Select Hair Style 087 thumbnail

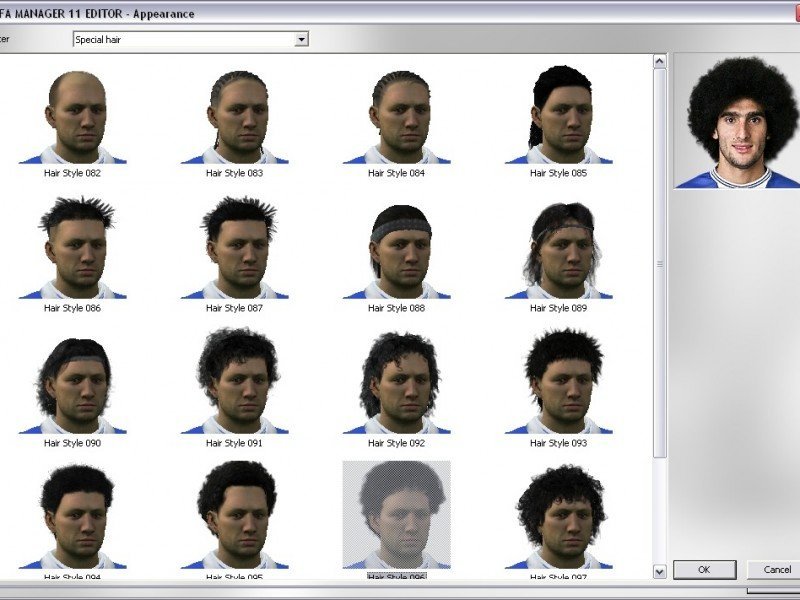click(235, 251)
